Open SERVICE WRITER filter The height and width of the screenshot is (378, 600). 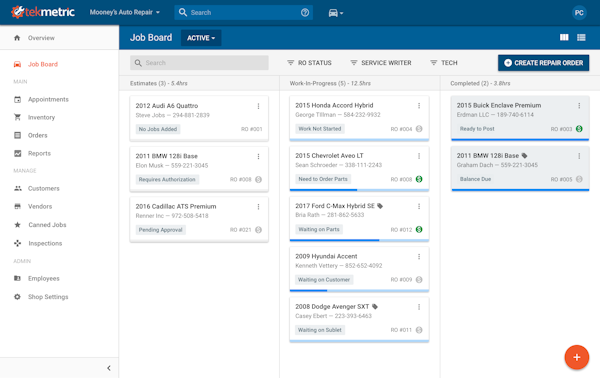(381, 63)
